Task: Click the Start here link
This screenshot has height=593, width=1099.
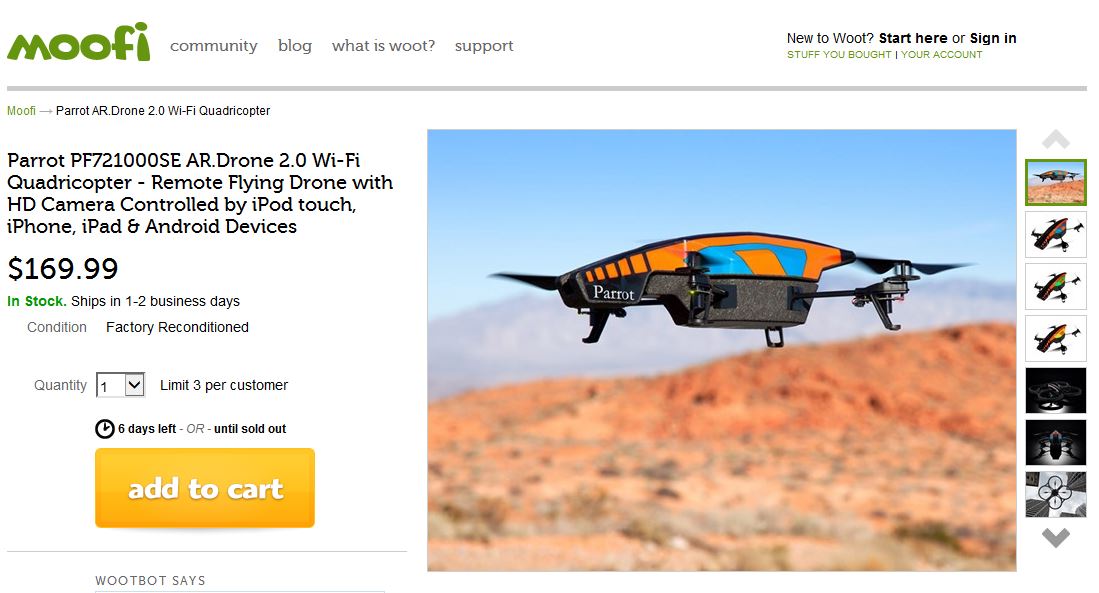Action: [913, 38]
